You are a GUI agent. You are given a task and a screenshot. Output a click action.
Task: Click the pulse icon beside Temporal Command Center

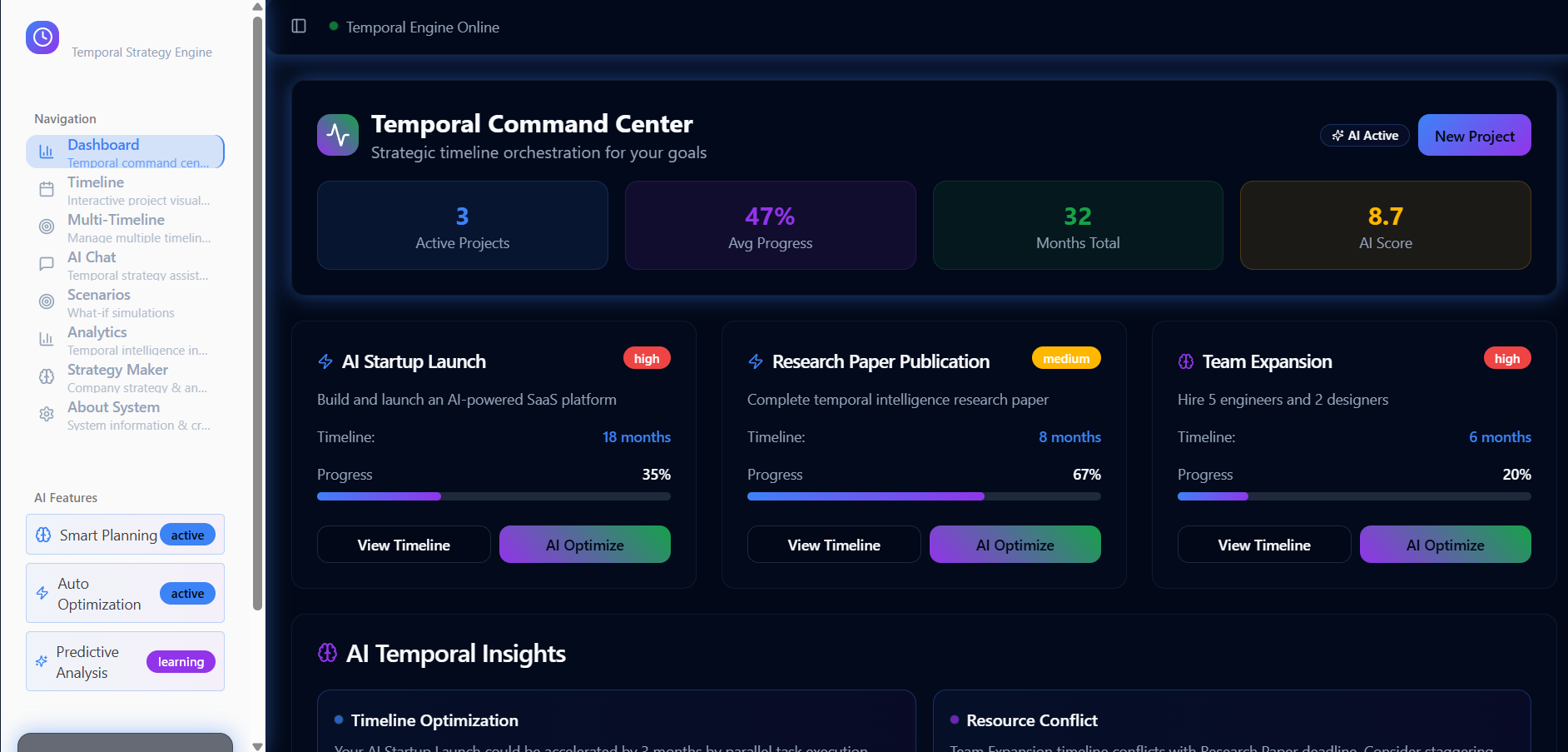338,135
